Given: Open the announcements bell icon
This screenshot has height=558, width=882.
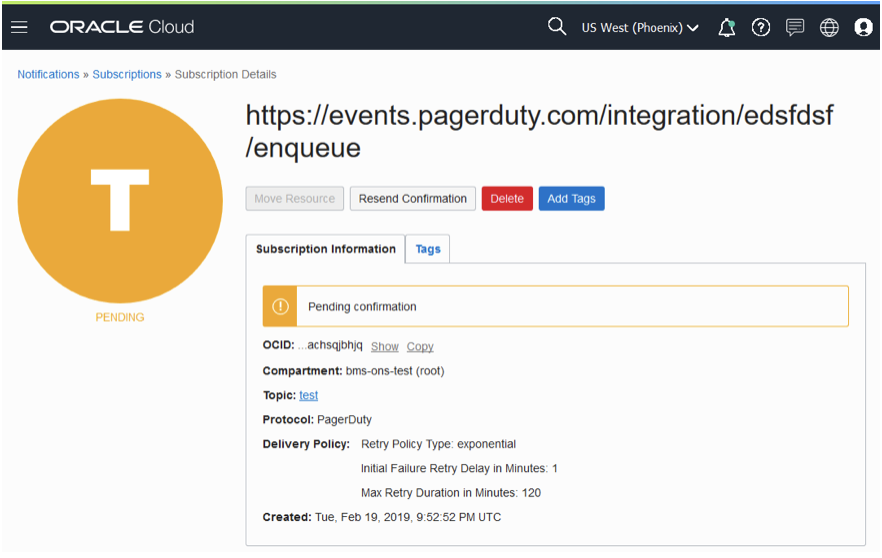Looking at the screenshot, I should pos(727,28).
